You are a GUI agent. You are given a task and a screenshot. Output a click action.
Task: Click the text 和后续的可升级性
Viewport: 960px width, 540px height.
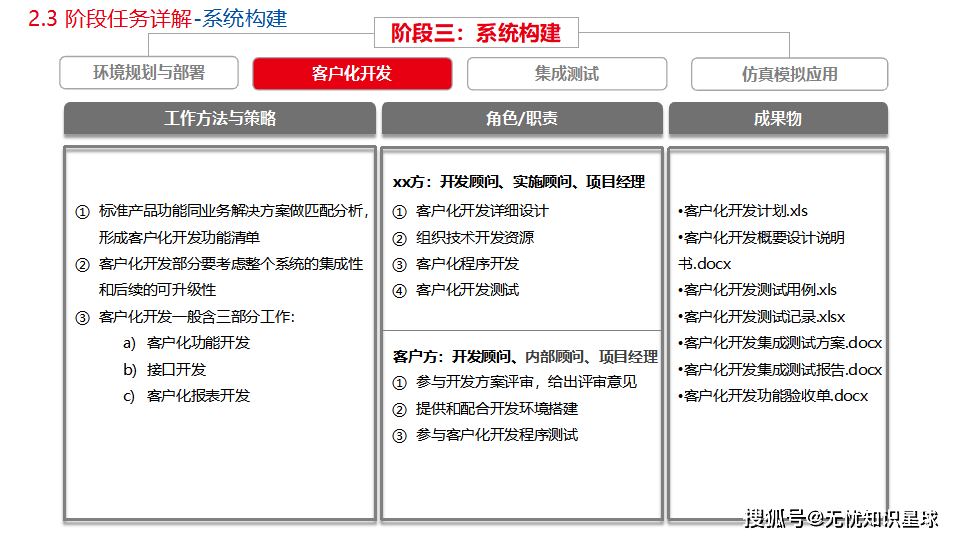pos(157,290)
